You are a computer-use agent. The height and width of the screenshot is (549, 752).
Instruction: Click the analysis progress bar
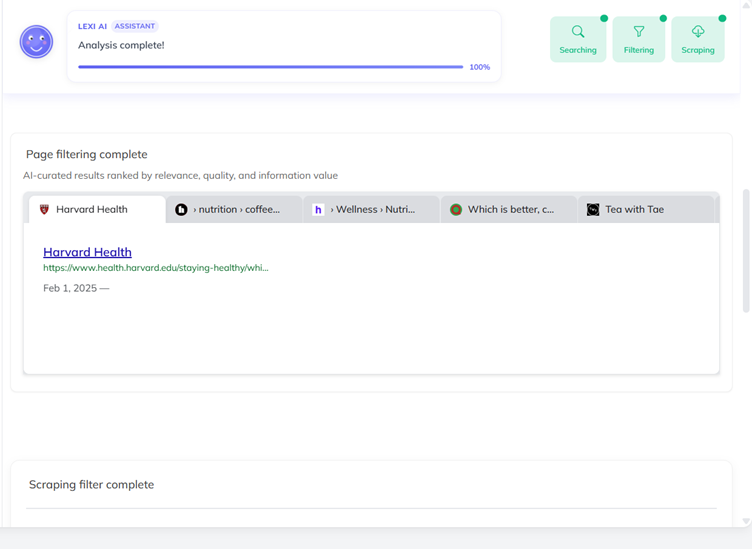[x=270, y=67]
